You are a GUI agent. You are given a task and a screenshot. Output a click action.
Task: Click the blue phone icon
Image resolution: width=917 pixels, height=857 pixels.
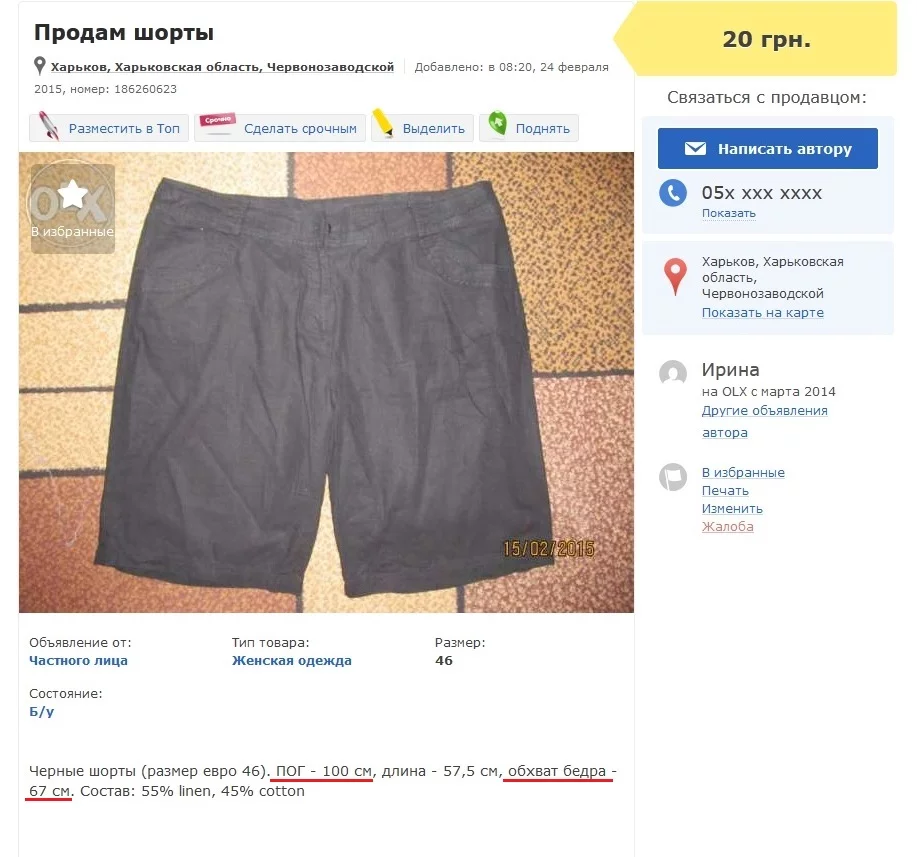coord(673,192)
